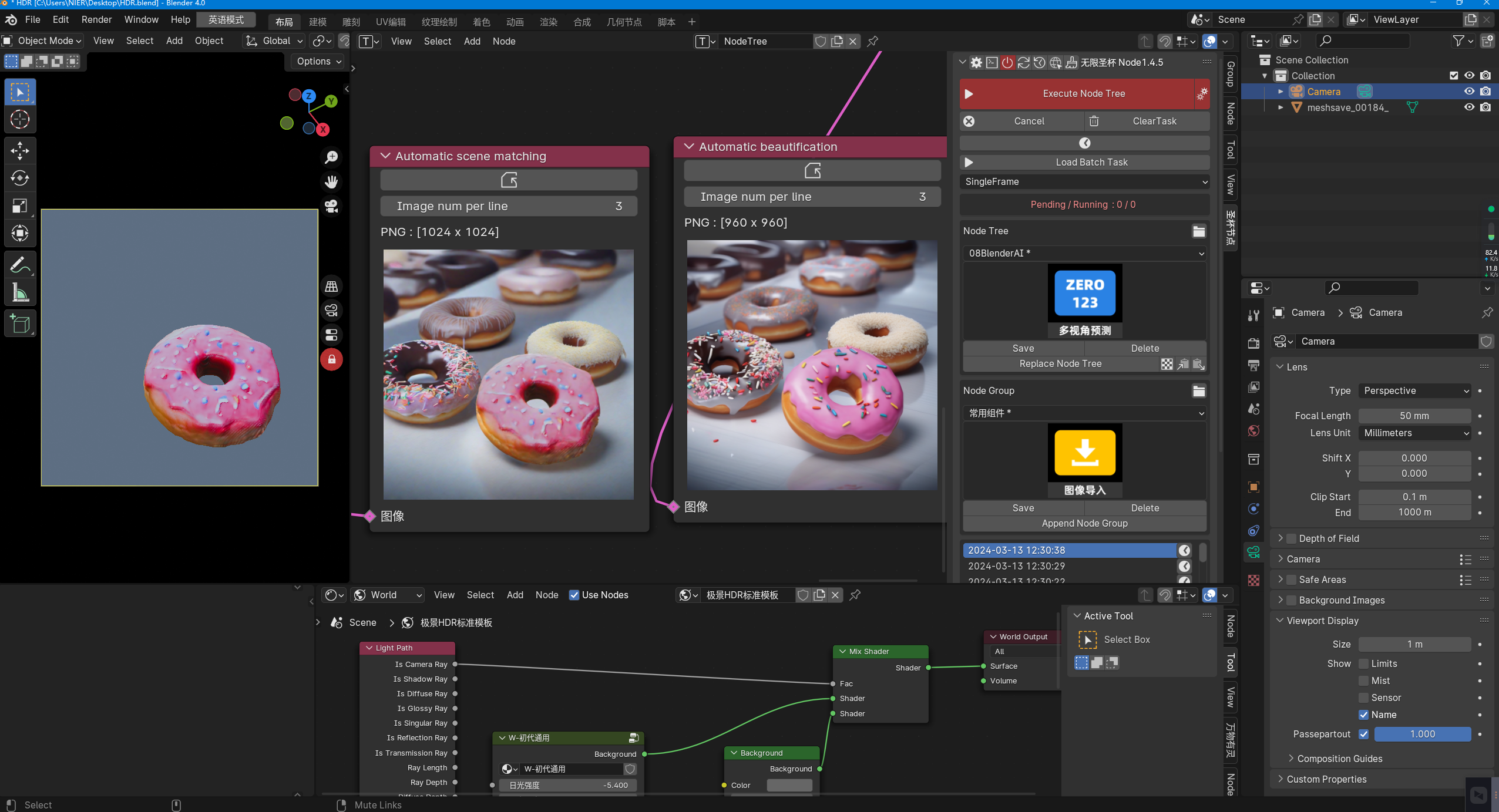1499x812 pixels.
Task: Select the Scale tool
Action: [x=20, y=206]
